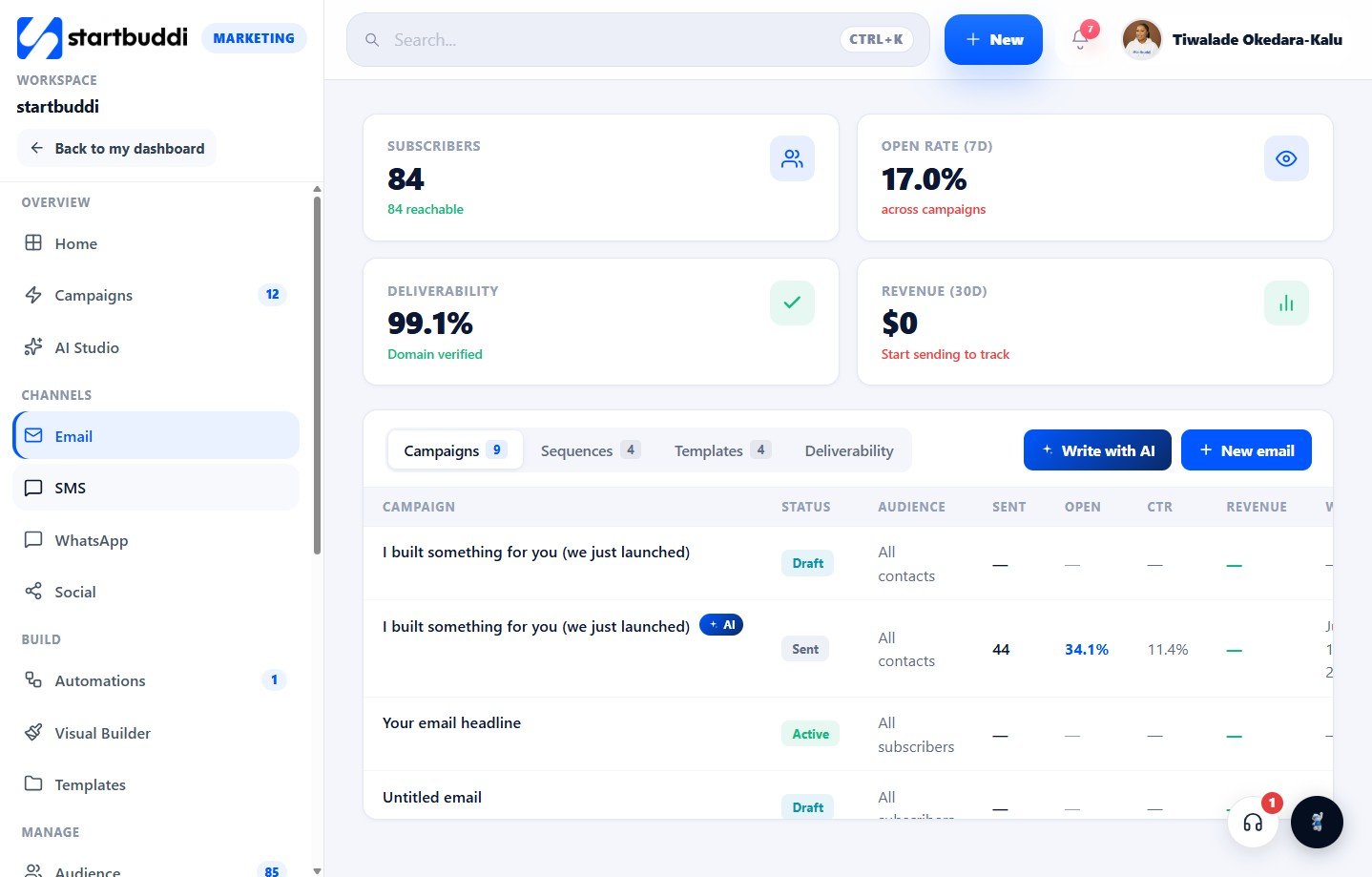
Task: Click the open rate eye icon
Action: click(1286, 158)
